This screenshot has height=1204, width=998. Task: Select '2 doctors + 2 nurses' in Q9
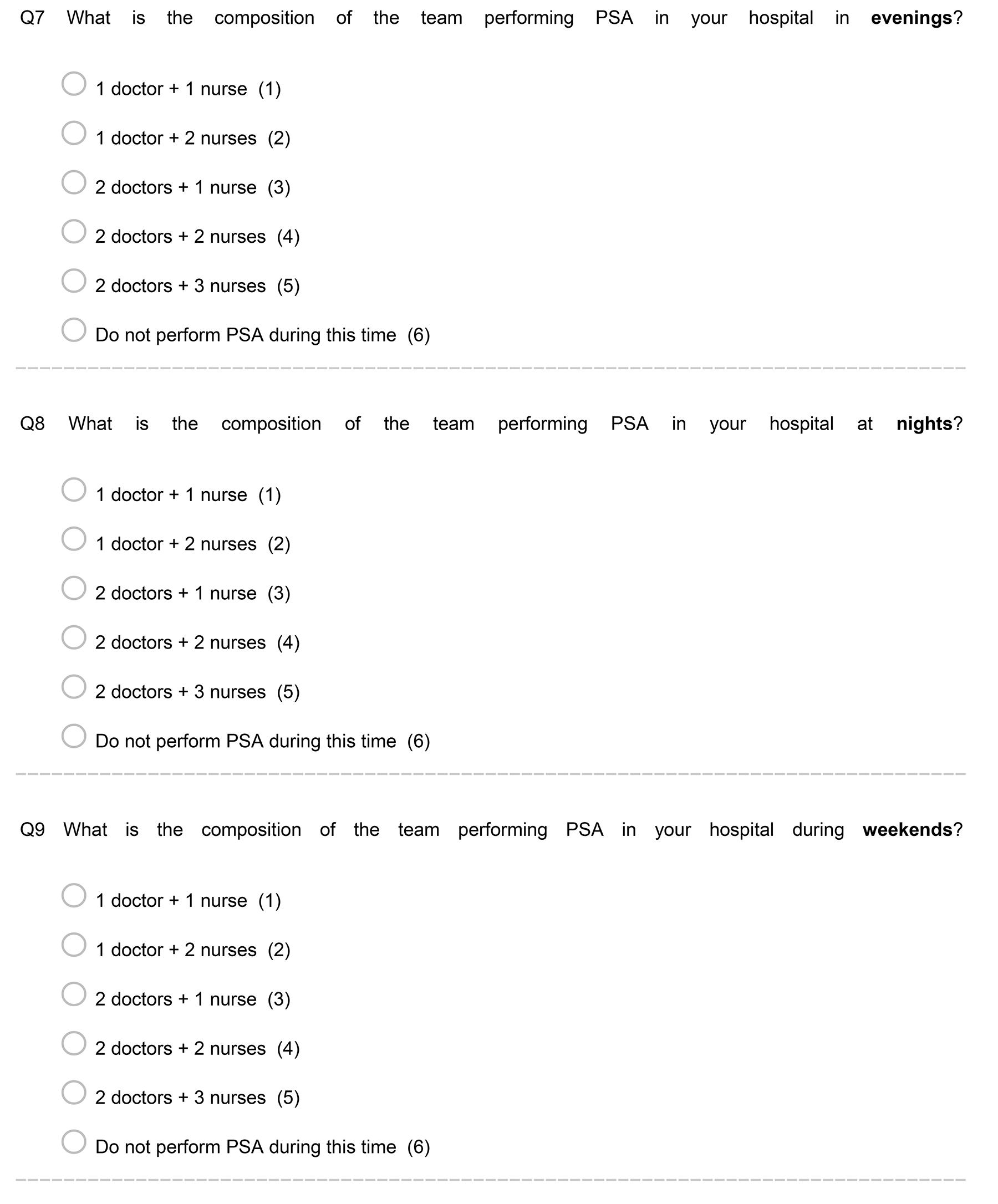coord(74,1043)
